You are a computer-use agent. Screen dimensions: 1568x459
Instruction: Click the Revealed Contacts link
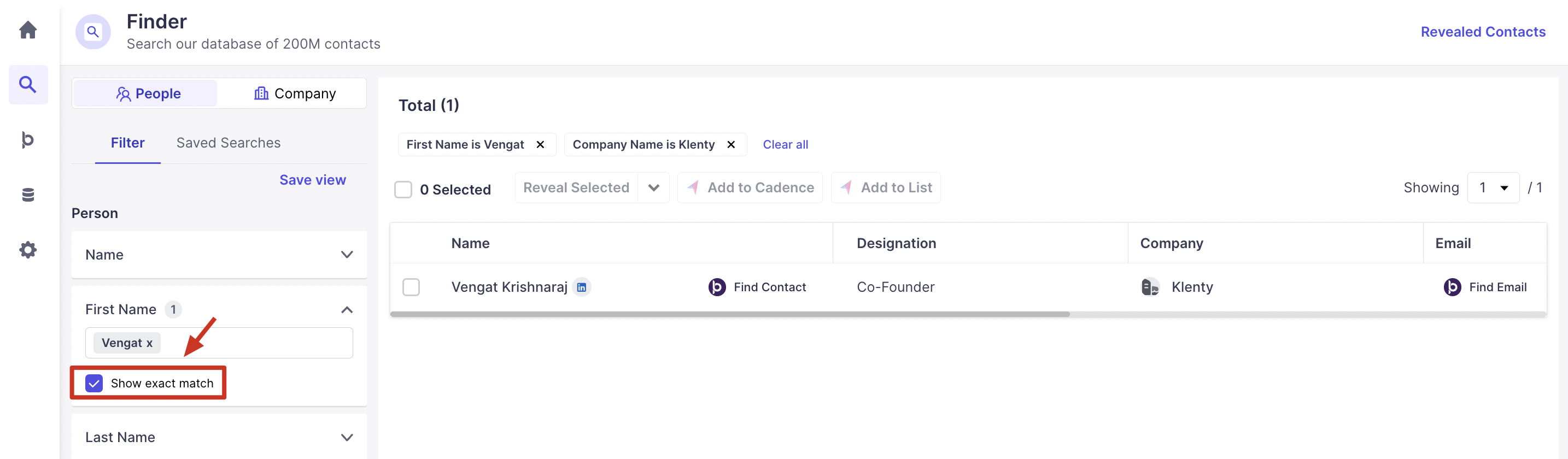(1483, 32)
